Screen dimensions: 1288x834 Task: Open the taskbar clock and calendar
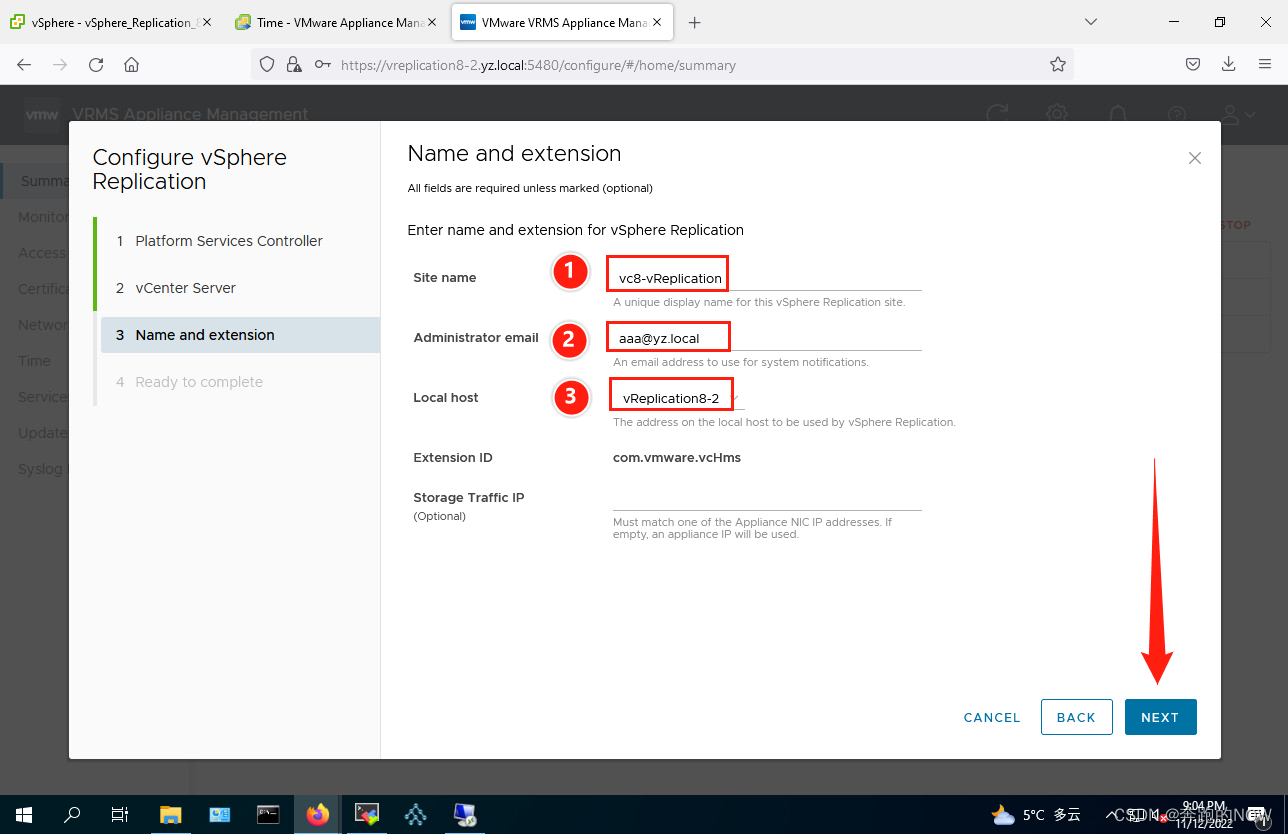1204,814
